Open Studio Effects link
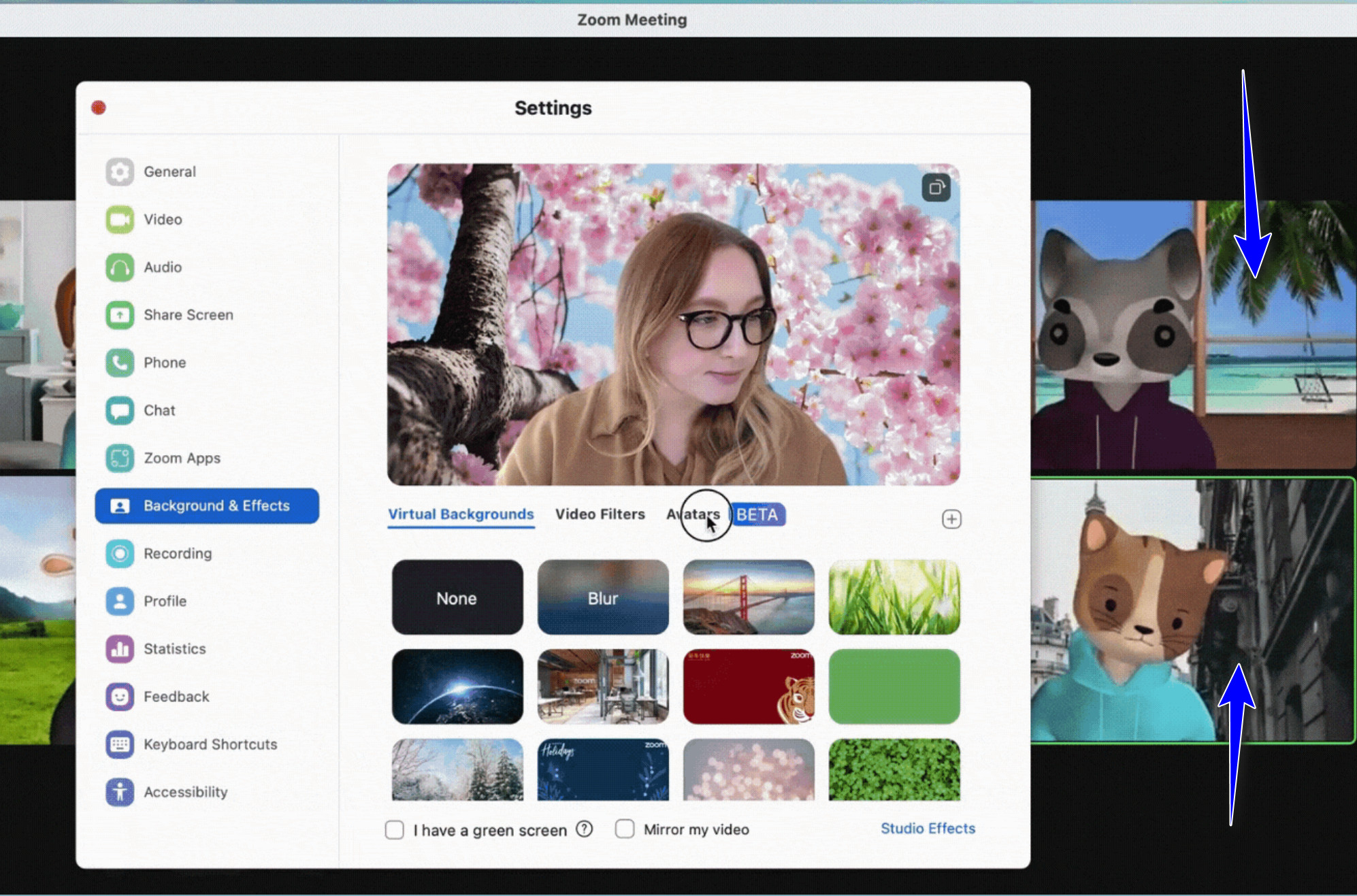 [x=928, y=828]
